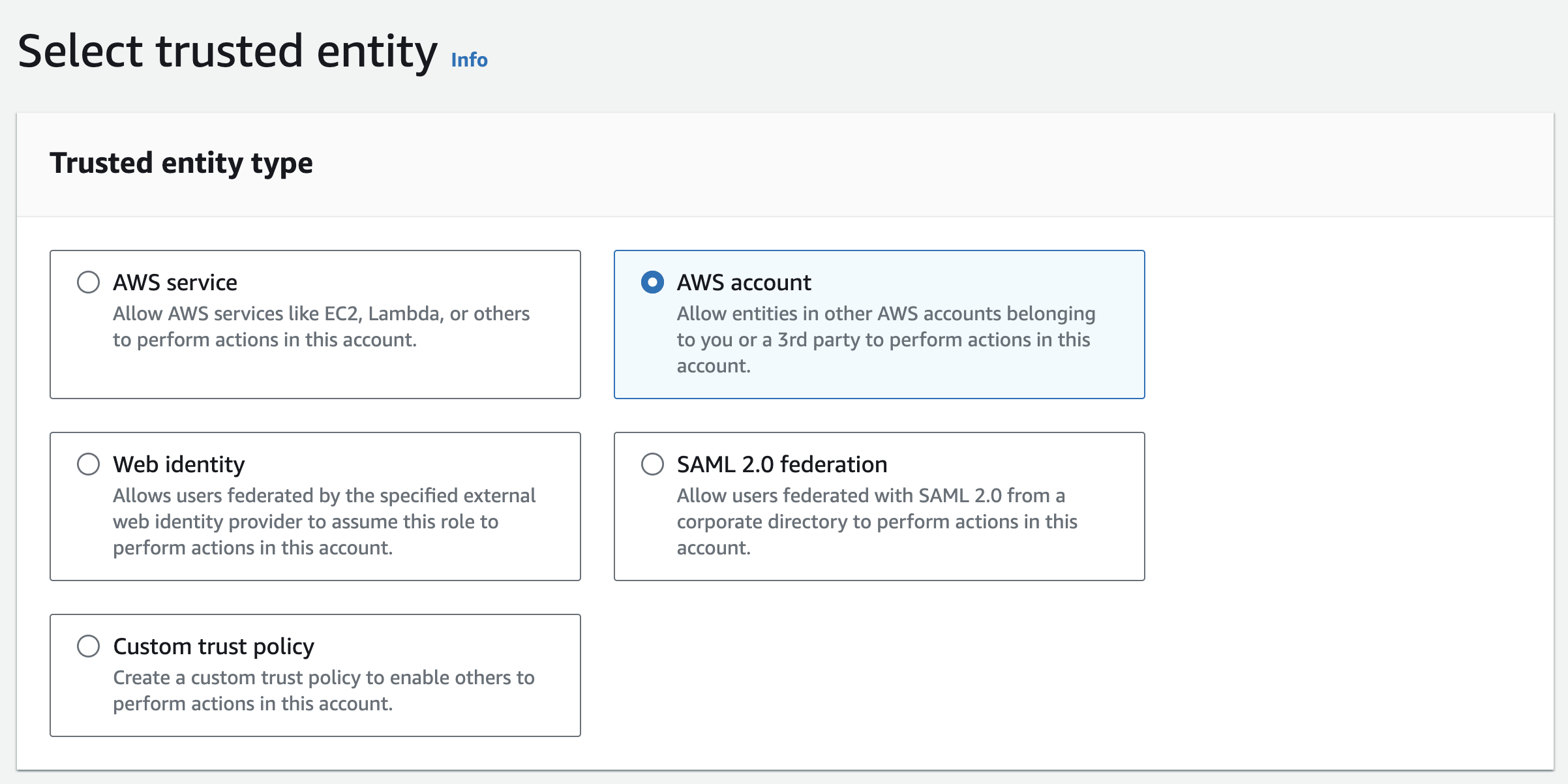Click the 'Custom trust policy' option title
Screen dimensions: 1568x784
click(x=213, y=646)
